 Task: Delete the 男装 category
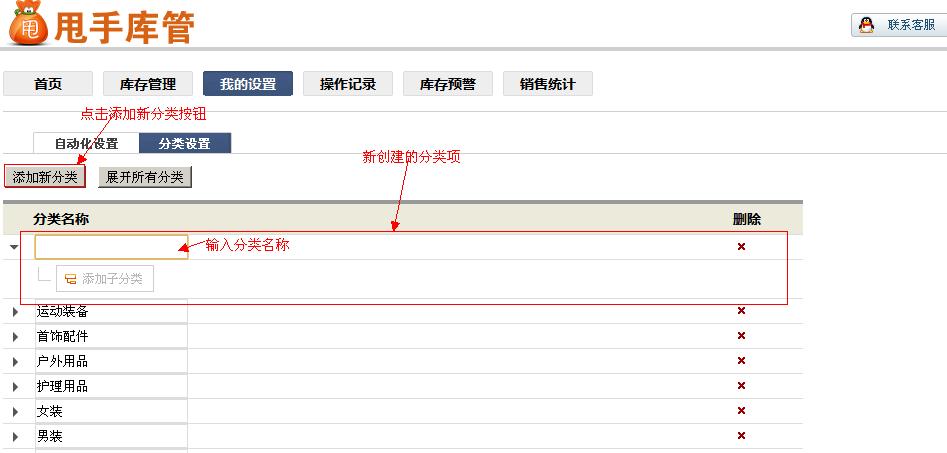(741, 435)
